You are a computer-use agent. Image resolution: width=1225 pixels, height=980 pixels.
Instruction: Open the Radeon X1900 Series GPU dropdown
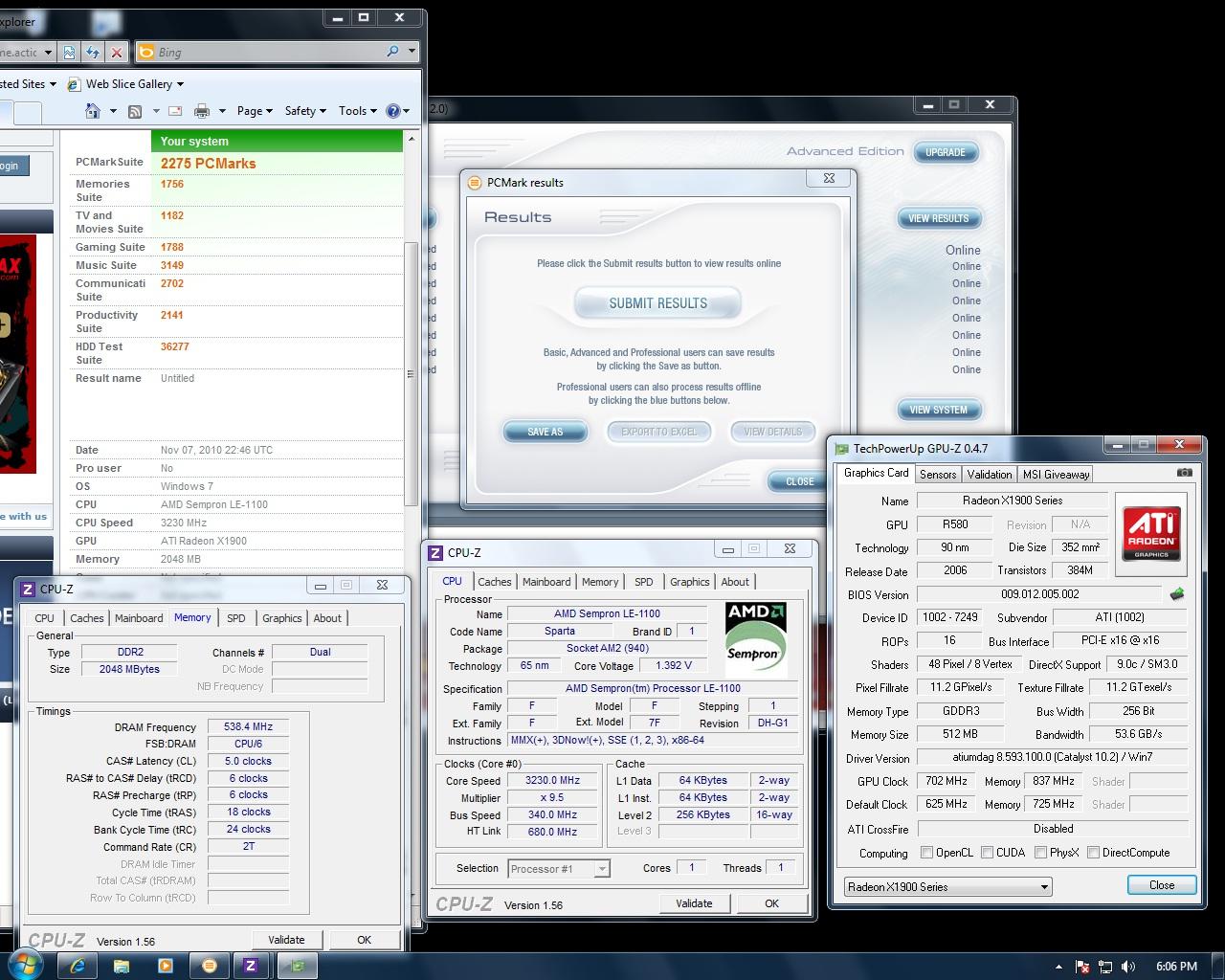947,886
